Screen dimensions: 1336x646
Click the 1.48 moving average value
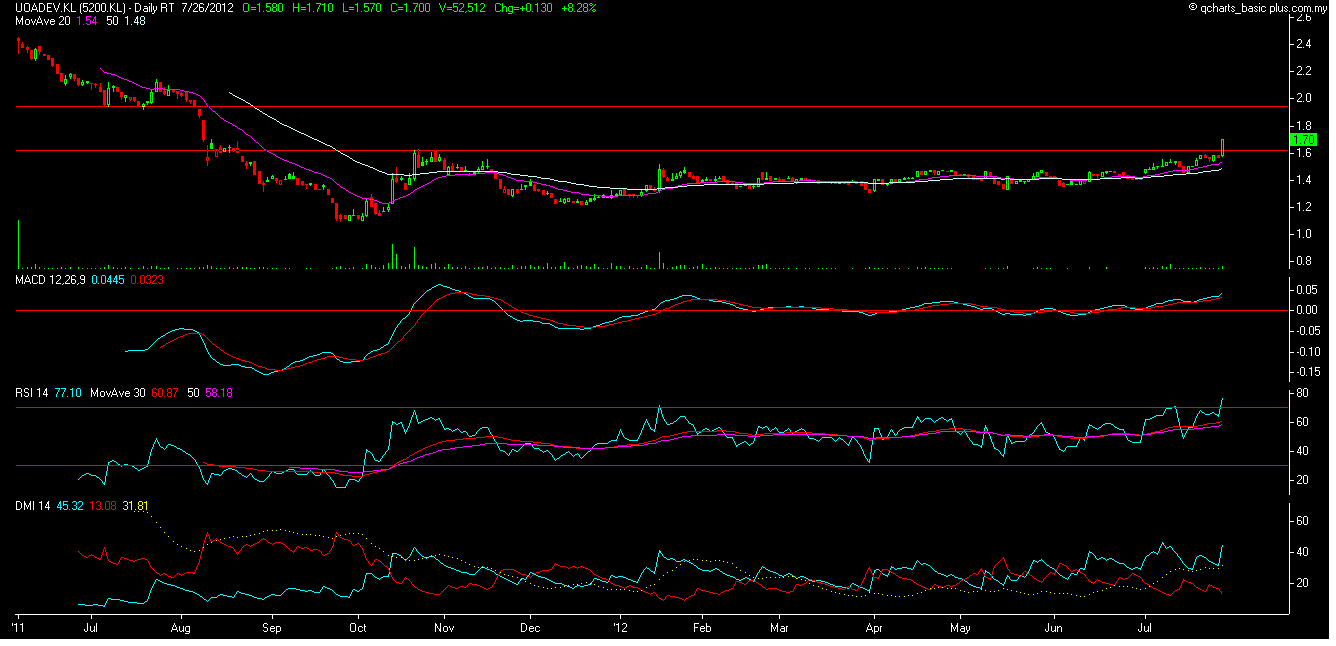(x=134, y=20)
